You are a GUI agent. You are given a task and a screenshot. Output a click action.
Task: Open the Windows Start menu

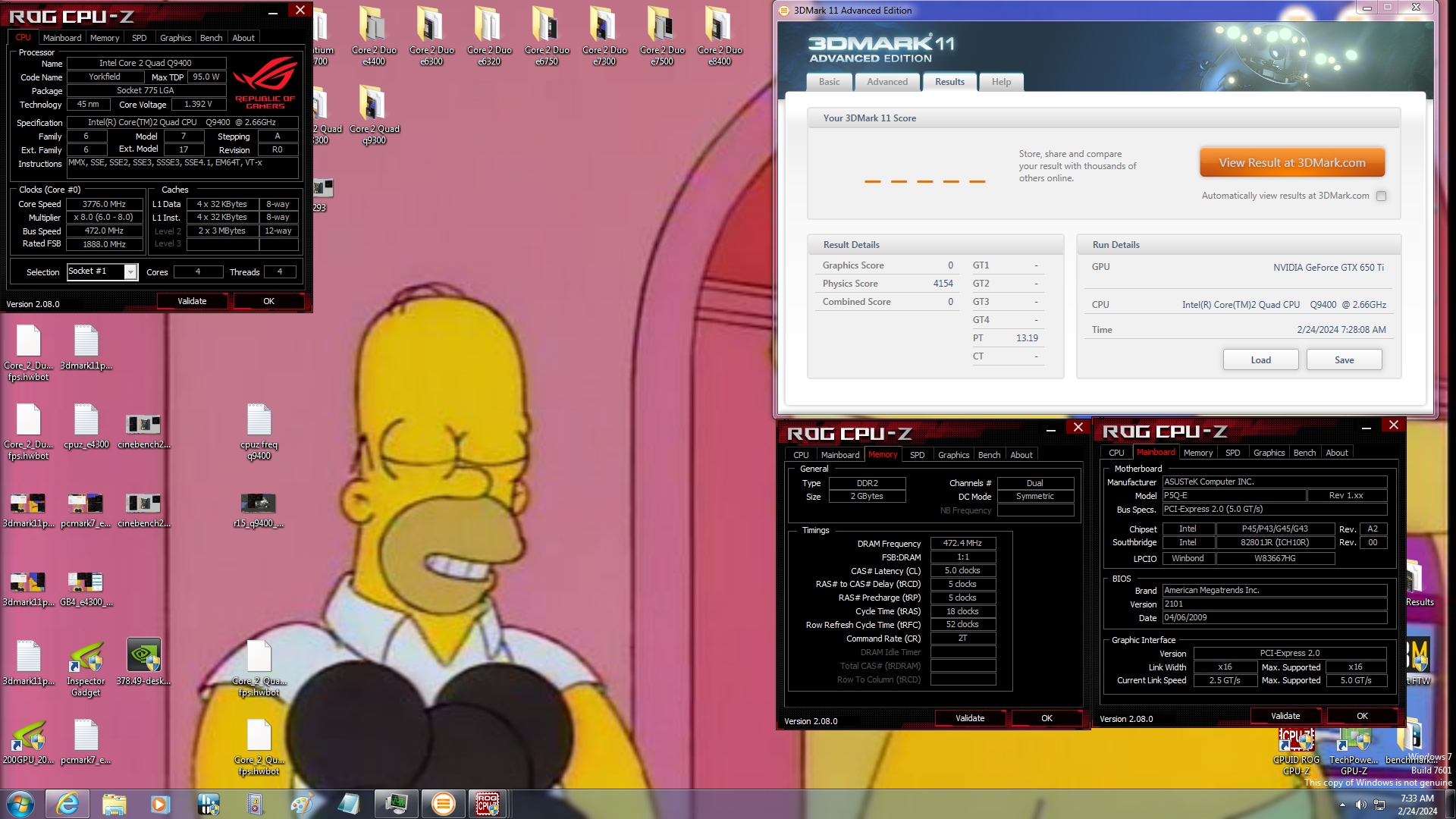point(20,804)
